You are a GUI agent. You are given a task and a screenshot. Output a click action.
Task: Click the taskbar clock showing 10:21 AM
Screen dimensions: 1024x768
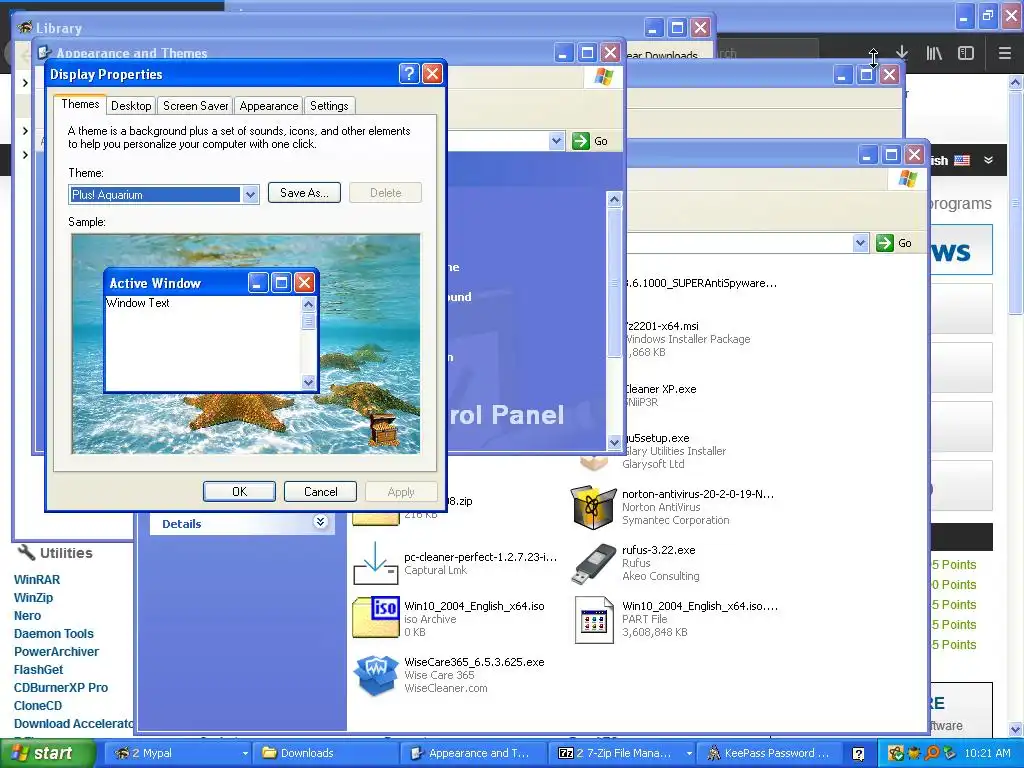point(987,753)
